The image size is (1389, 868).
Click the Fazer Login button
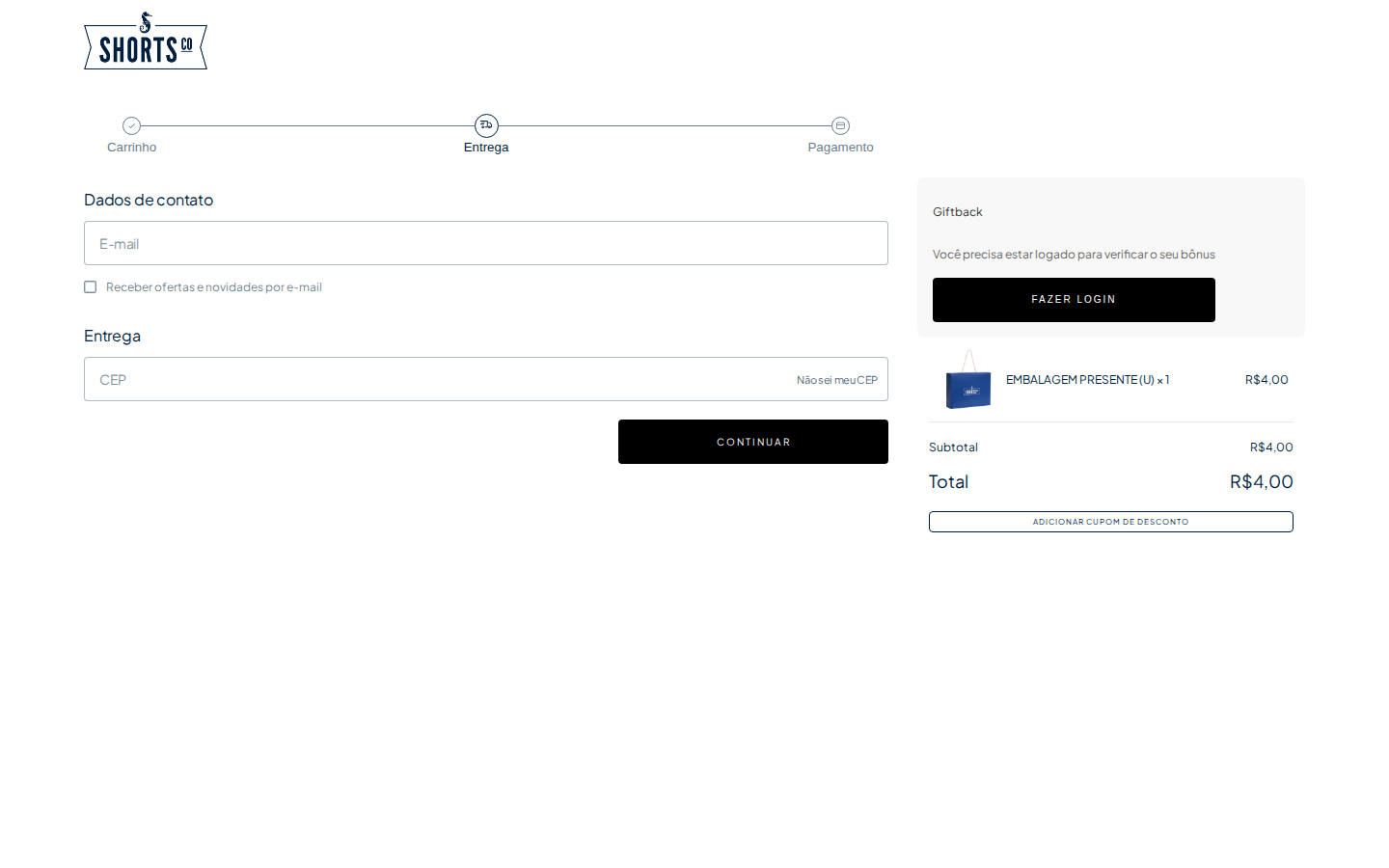coord(1074,300)
